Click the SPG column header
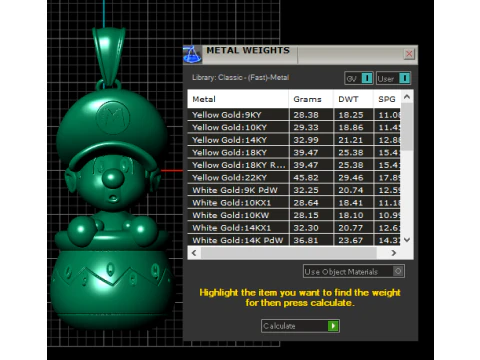Image resolution: width=480 pixels, height=360 pixels. [387, 99]
